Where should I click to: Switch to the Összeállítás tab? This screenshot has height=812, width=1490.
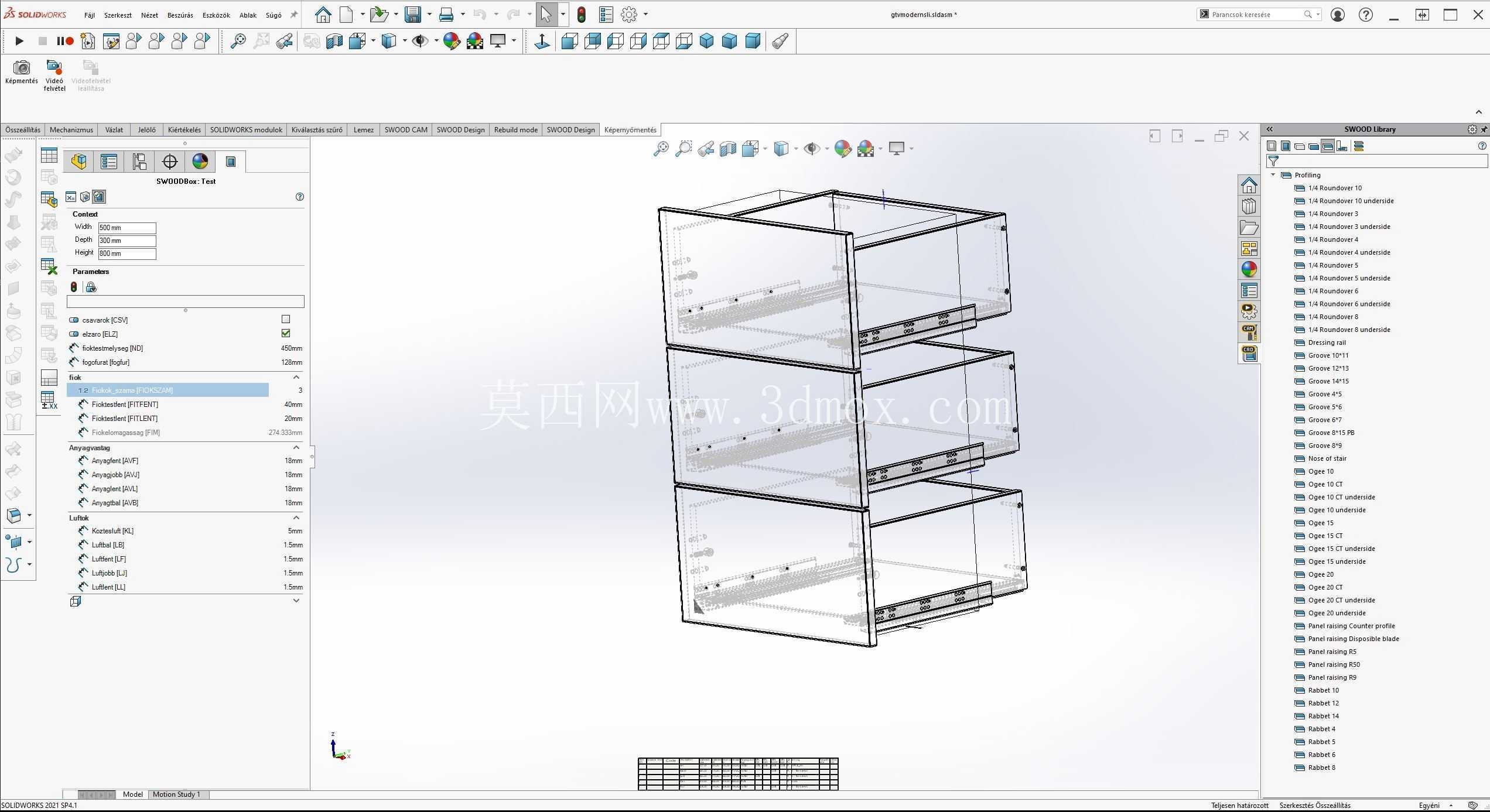coord(23,130)
